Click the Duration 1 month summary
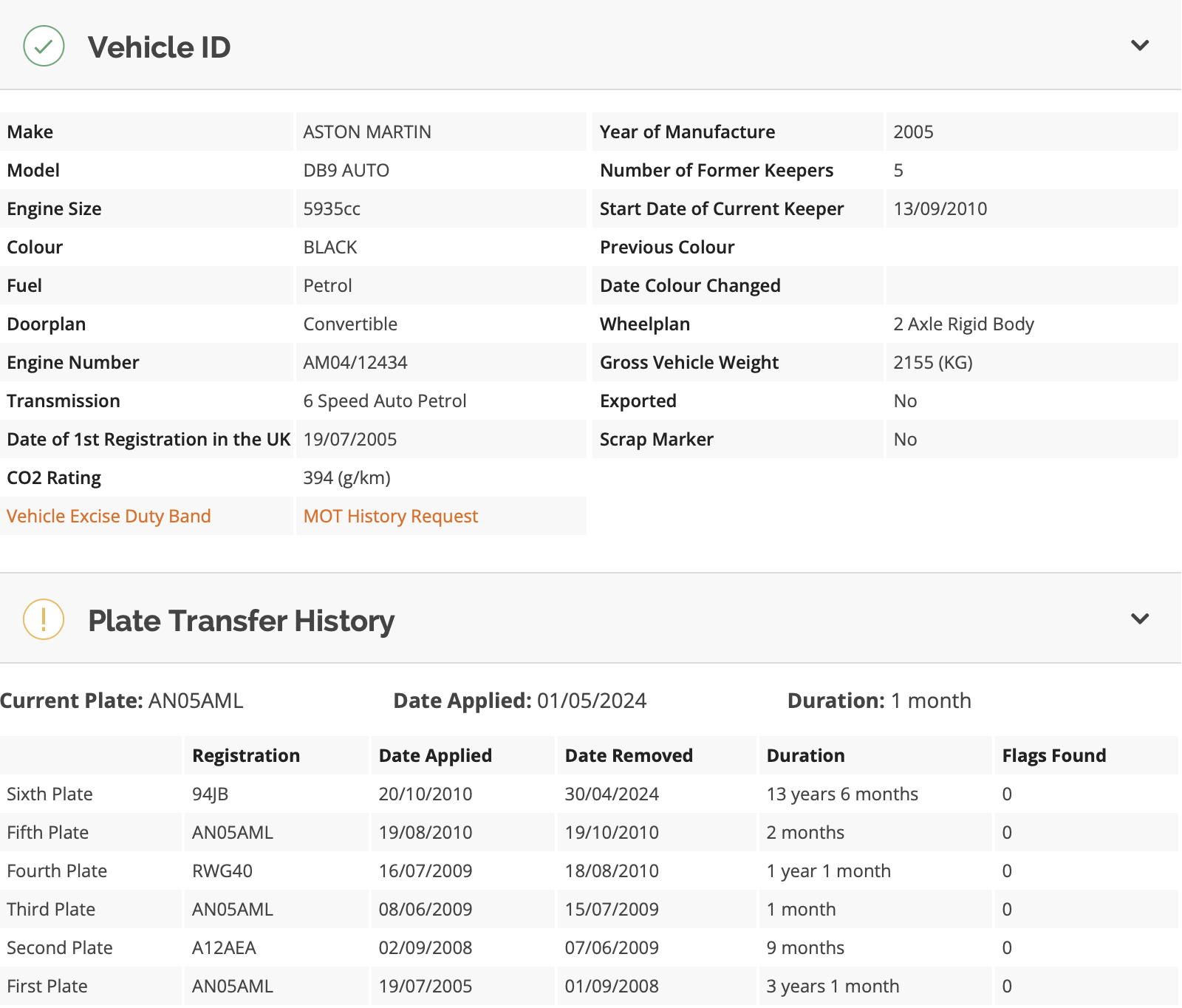The height and width of the screenshot is (1008, 1182). [879, 701]
